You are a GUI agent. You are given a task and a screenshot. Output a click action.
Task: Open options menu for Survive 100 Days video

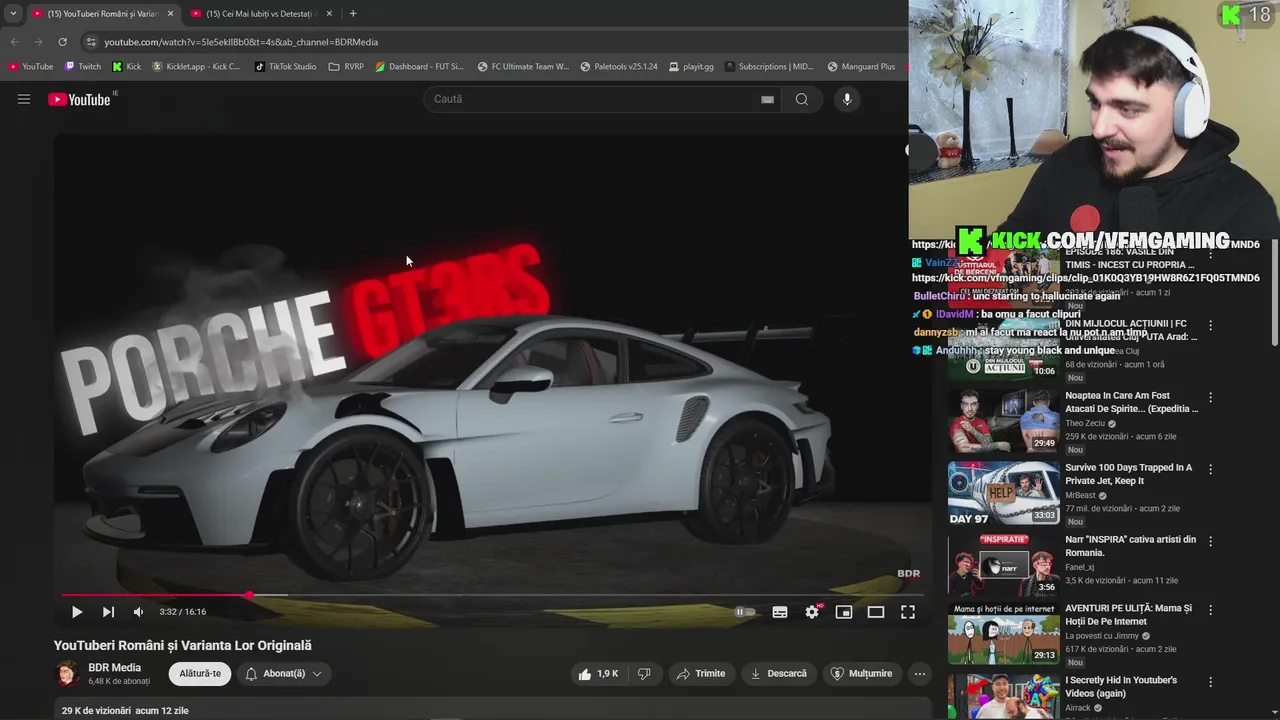(1211, 469)
